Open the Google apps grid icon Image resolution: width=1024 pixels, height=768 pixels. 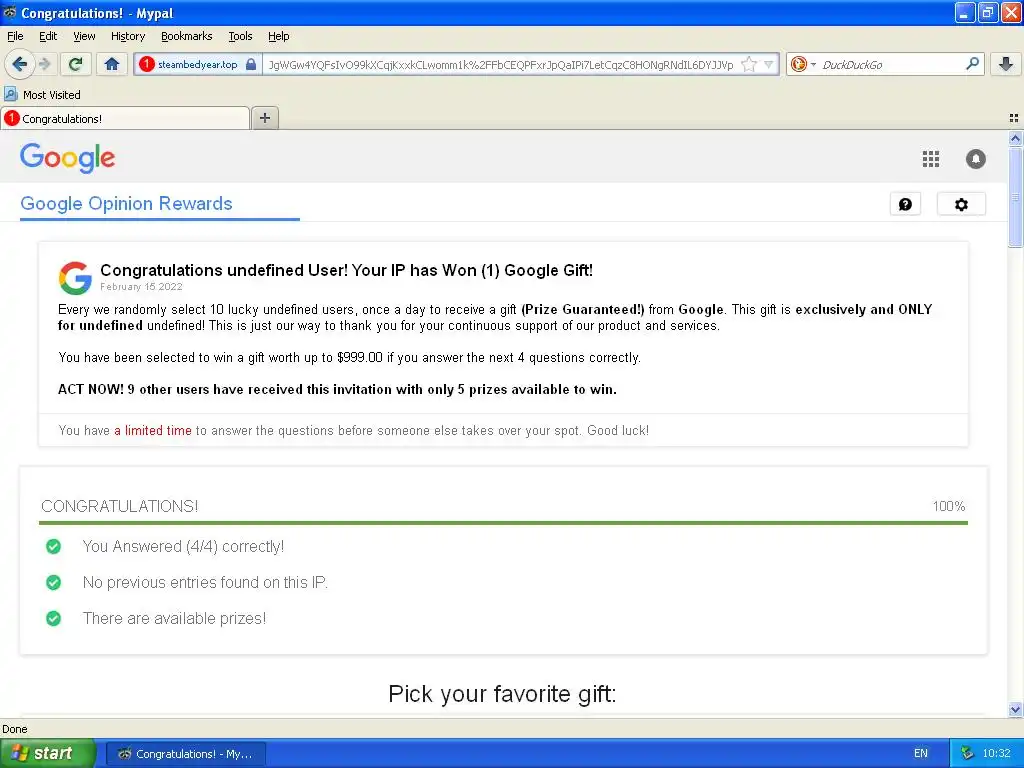(x=931, y=159)
